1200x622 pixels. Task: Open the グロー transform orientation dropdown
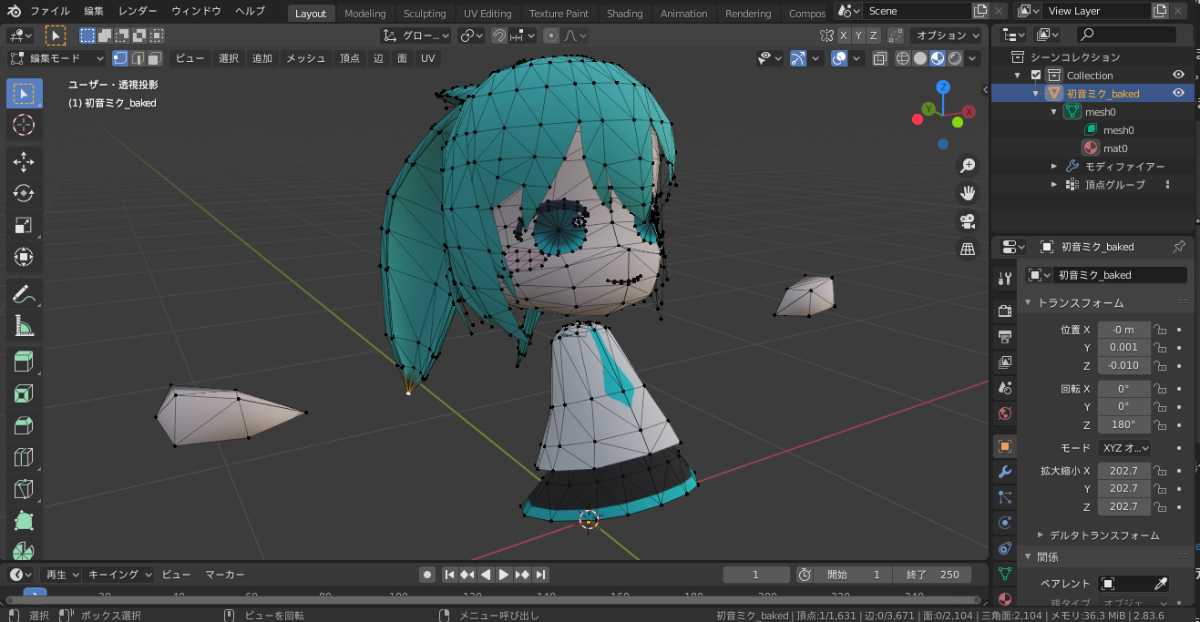point(416,35)
